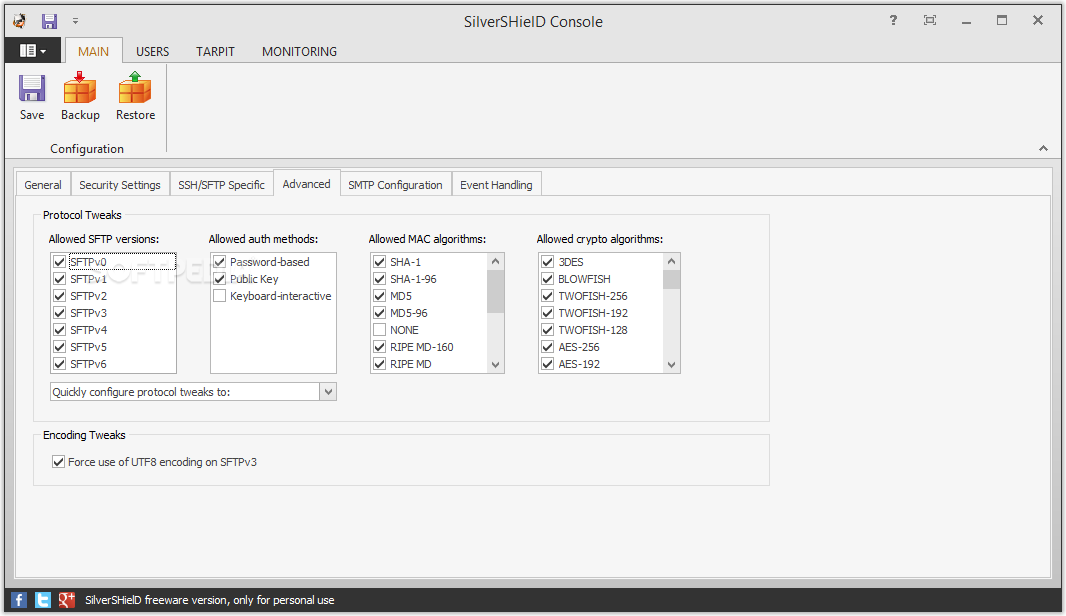Toggle the TWOFISH-192 checkbox

548,313
